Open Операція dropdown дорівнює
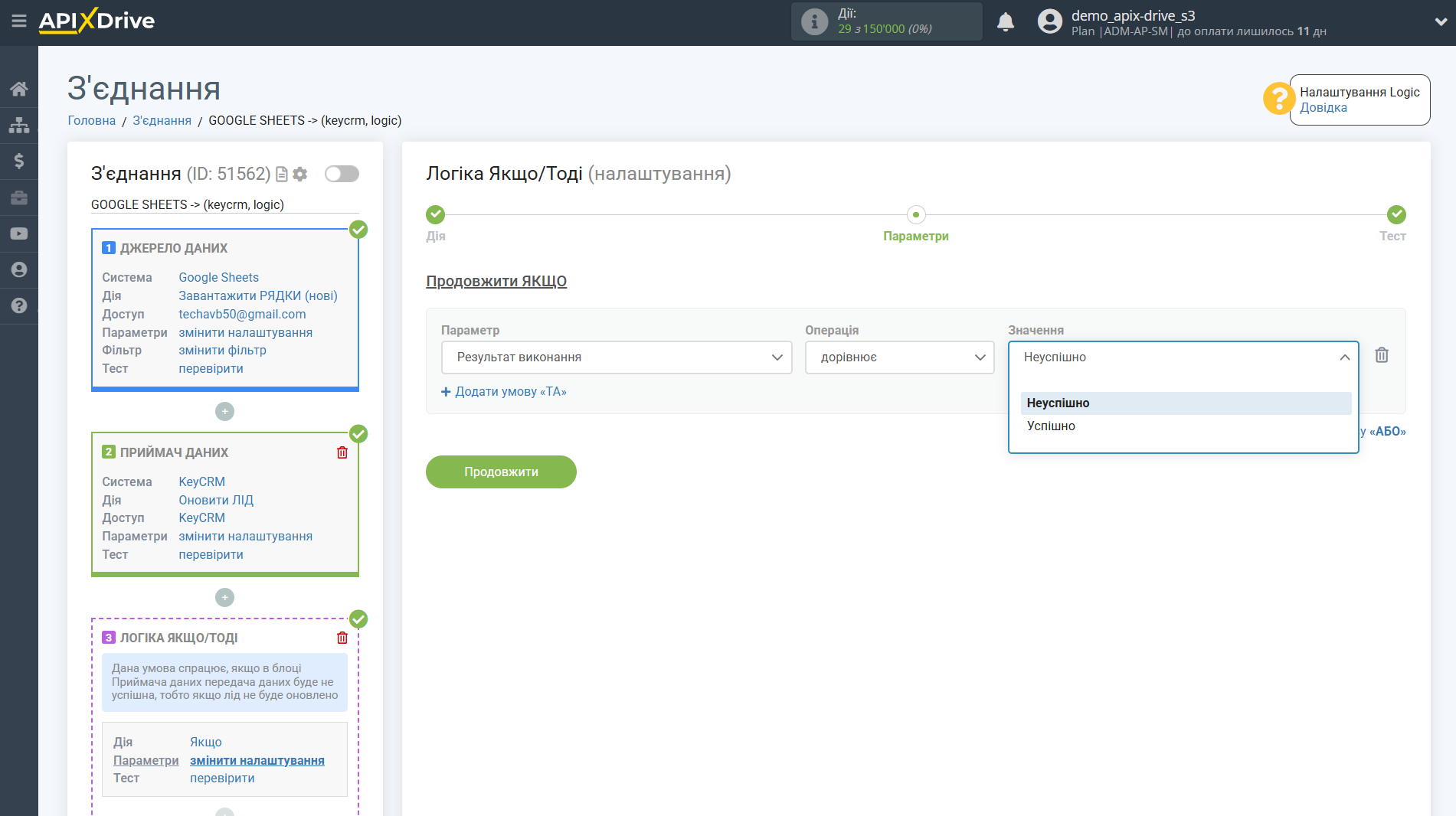Viewport: 1456px width, 816px height. [900, 357]
